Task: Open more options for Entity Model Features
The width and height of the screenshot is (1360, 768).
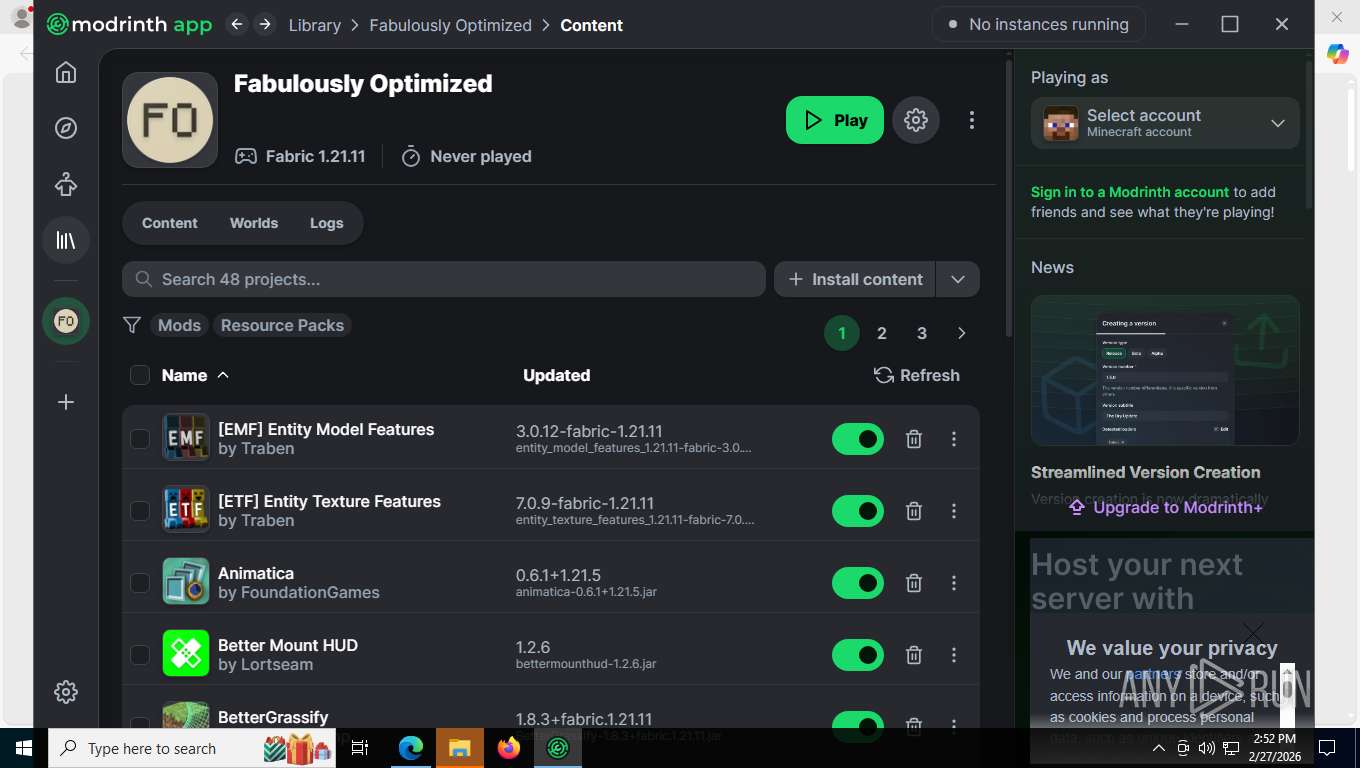Action: pos(954,439)
